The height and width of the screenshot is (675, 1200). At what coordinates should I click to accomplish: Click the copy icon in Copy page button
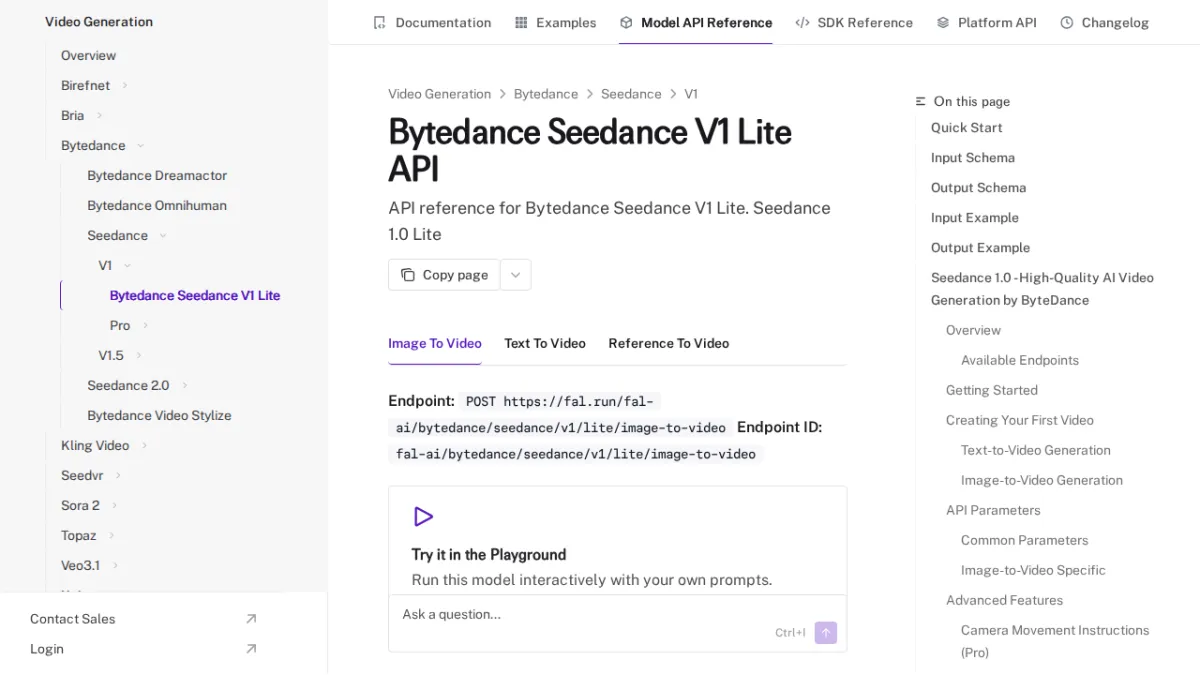click(x=408, y=275)
